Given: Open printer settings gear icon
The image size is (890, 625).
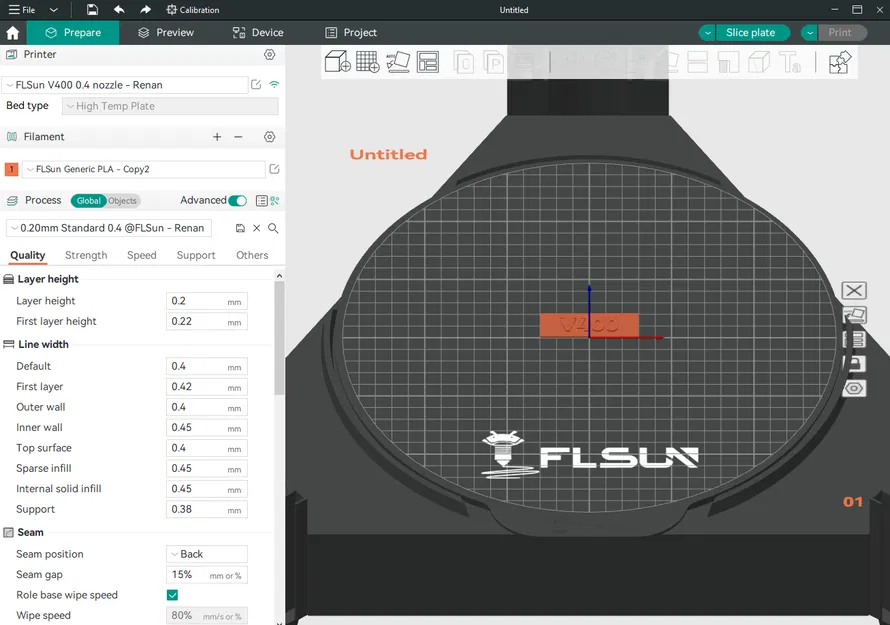Looking at the screenshot, I should point(270,54).
